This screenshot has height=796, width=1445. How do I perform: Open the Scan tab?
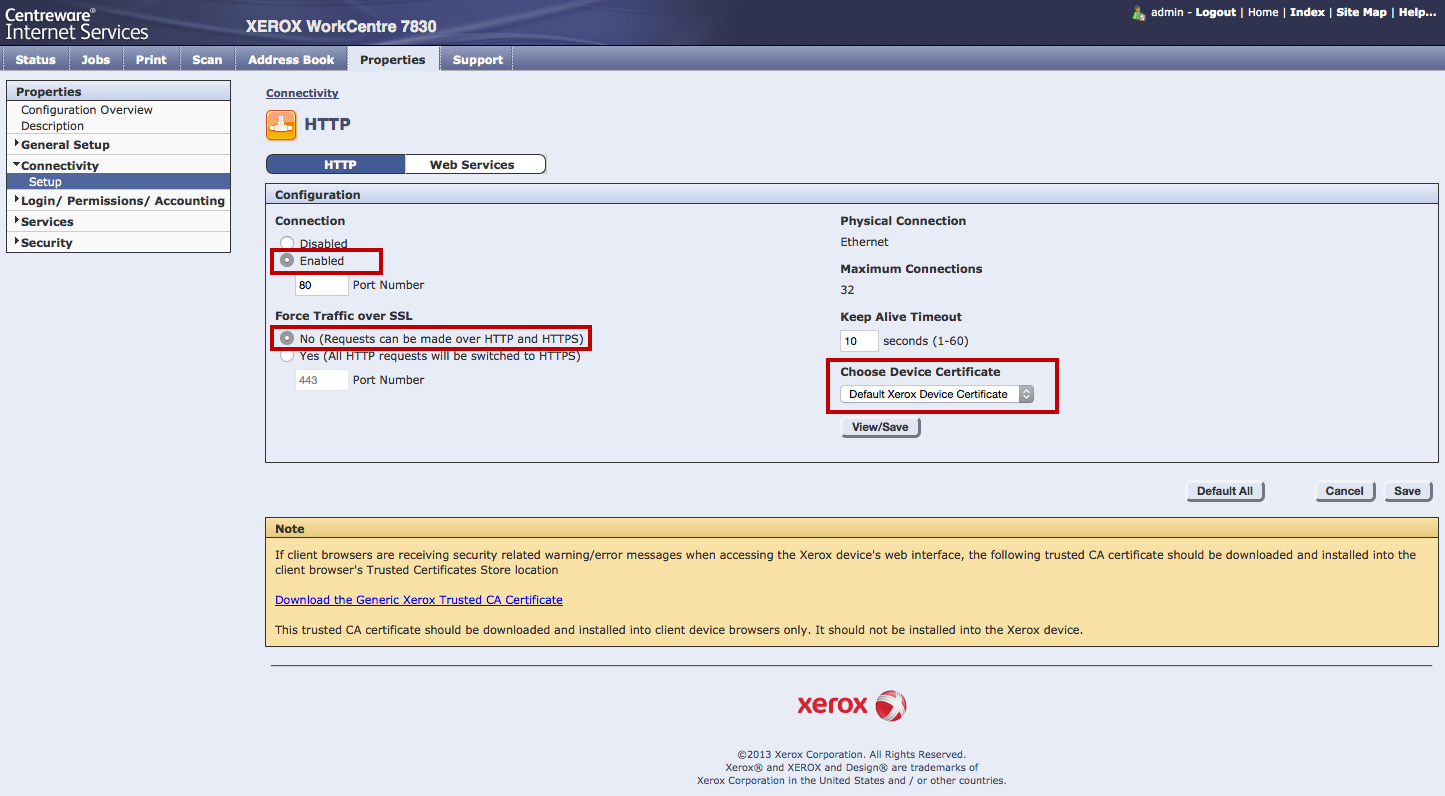[x=207, y=59]
